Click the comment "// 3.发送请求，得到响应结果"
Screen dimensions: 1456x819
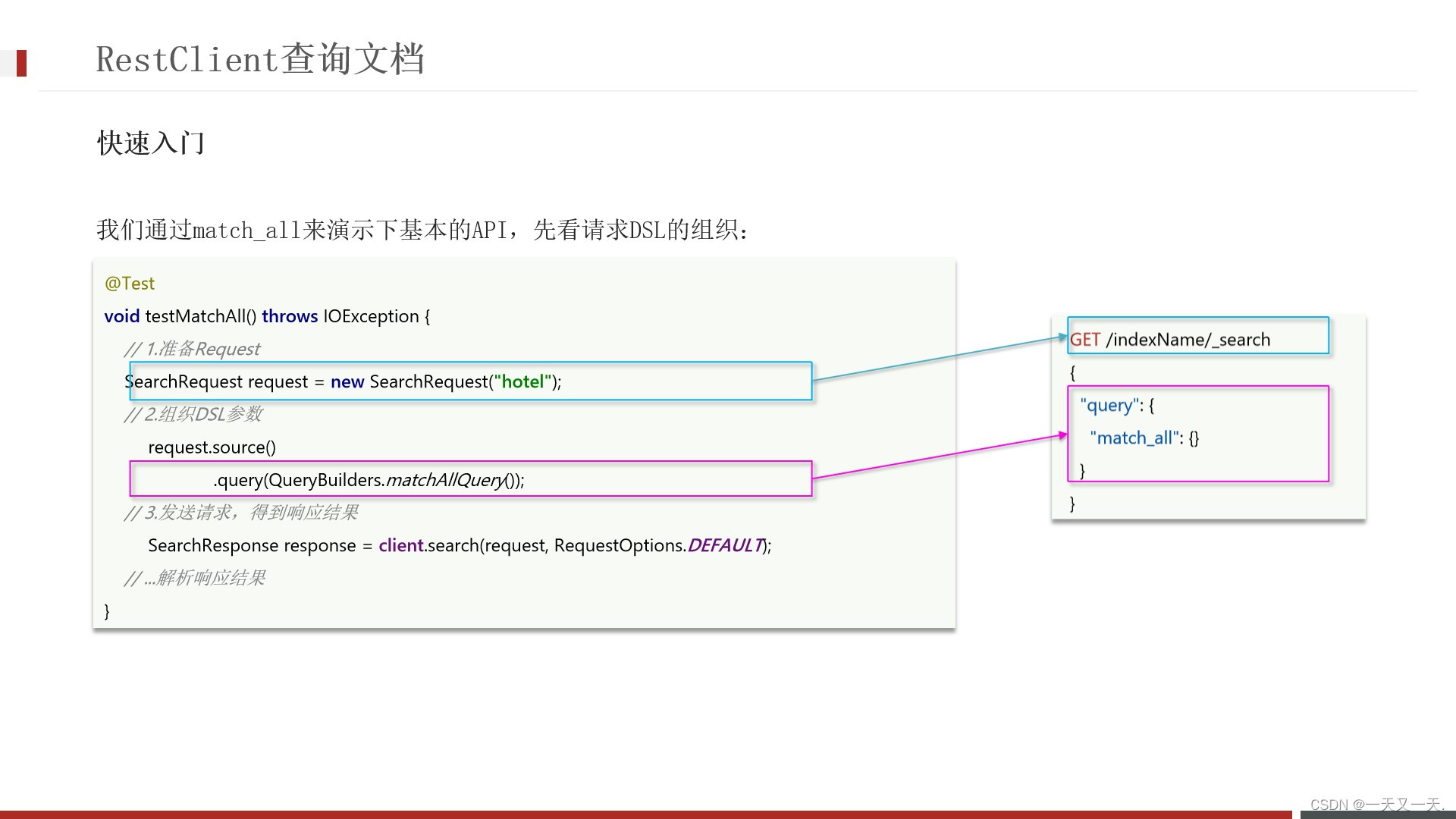[x=241, y=513]
